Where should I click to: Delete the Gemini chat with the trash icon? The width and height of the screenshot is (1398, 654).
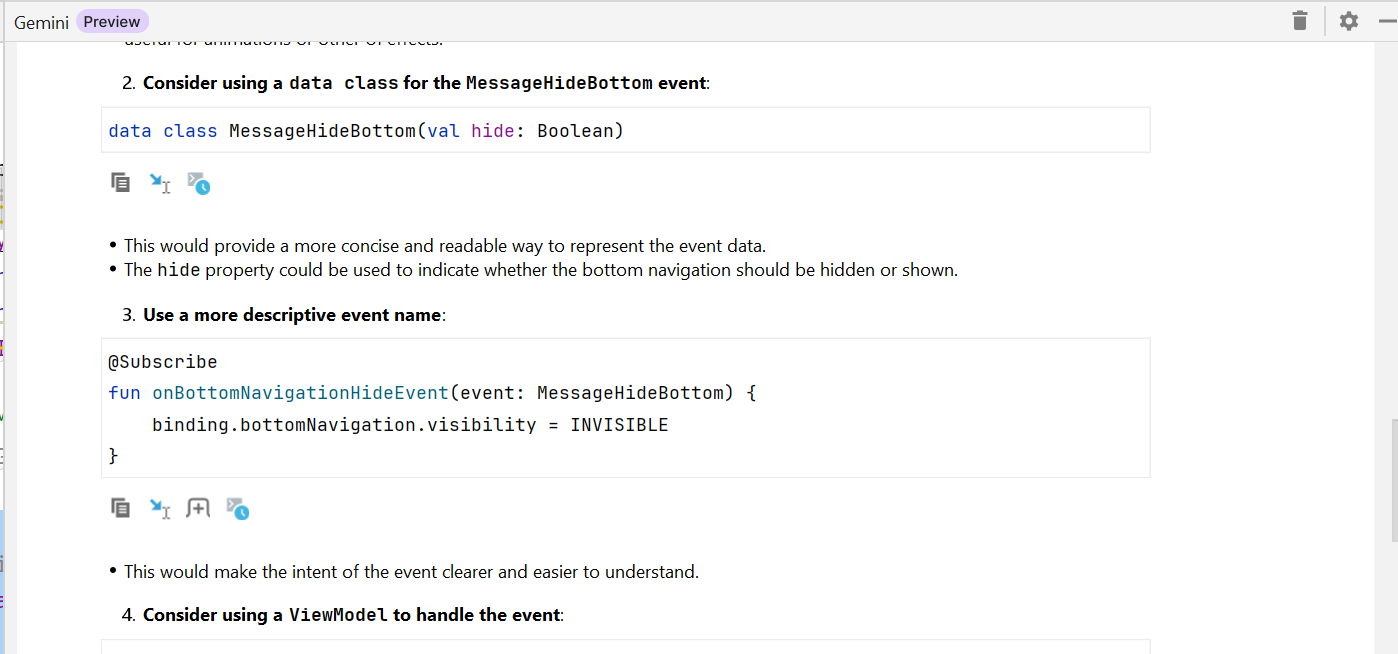[x=1299, y=21]
